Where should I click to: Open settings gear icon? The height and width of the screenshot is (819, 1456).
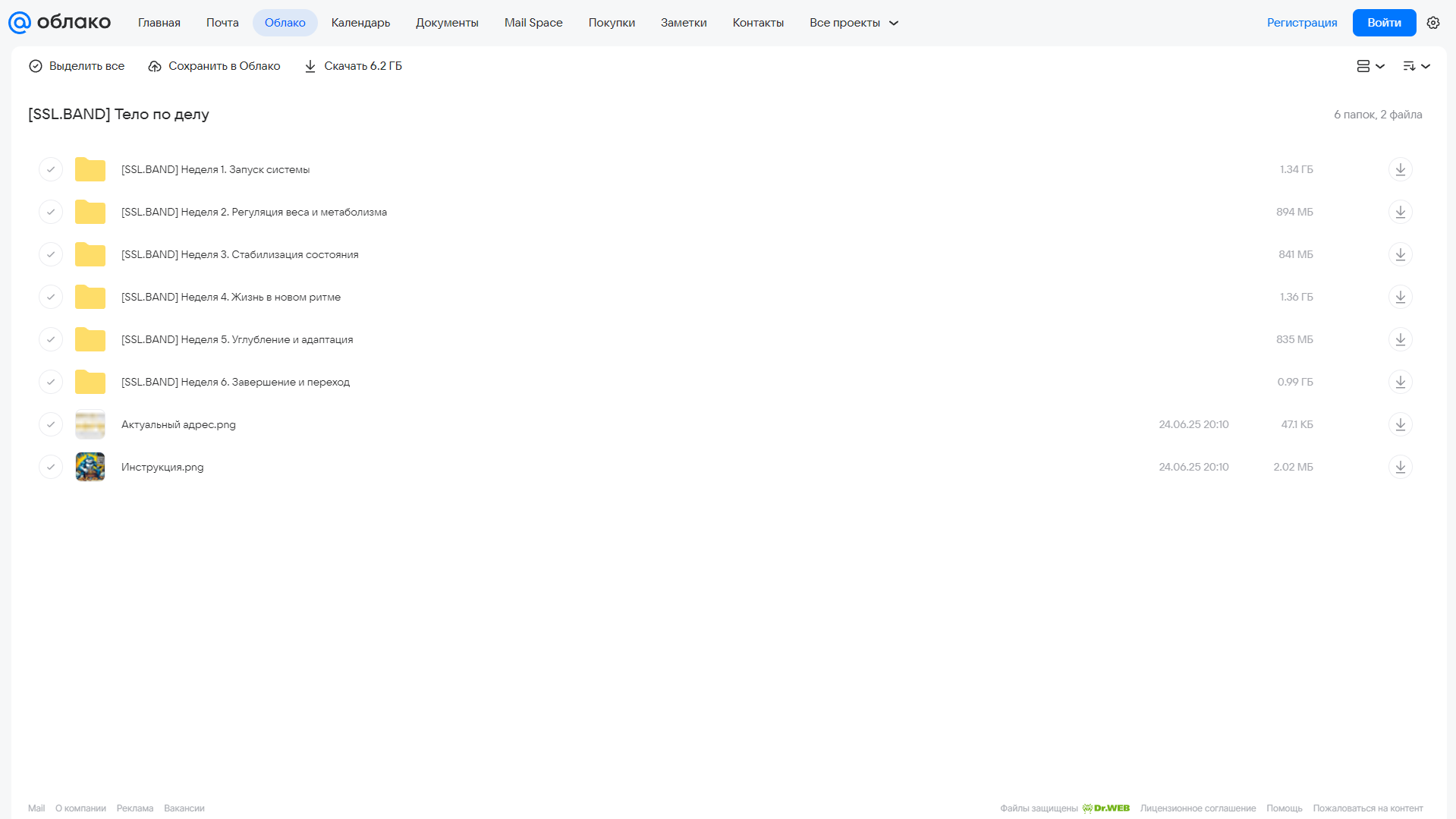tap(1432, 23)
